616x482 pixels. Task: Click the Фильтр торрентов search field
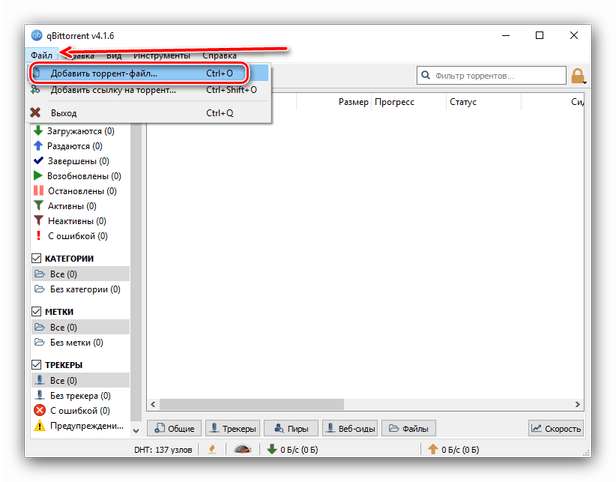pyautogui.click(x=490, y=76)
